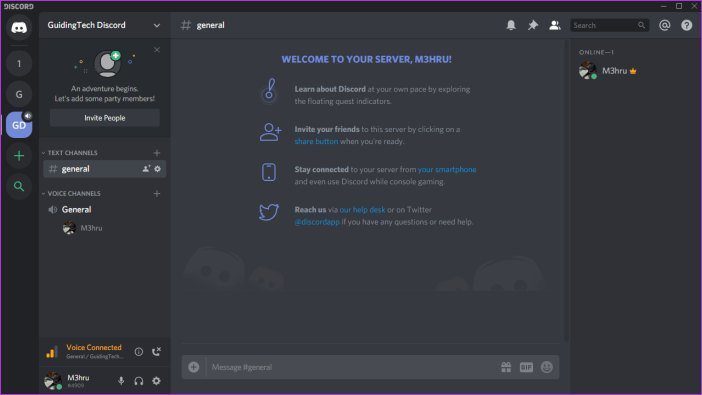
Task: Open our help desk link
Action: (362, 210)
